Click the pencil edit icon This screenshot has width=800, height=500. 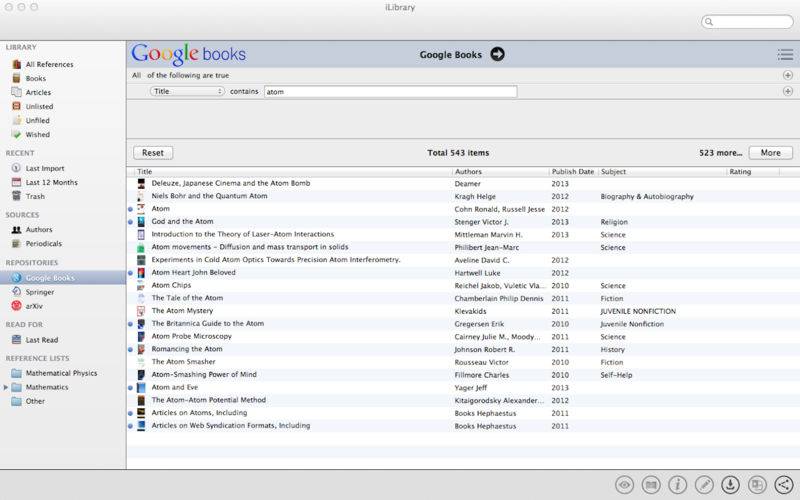click(x=704, y=485)
